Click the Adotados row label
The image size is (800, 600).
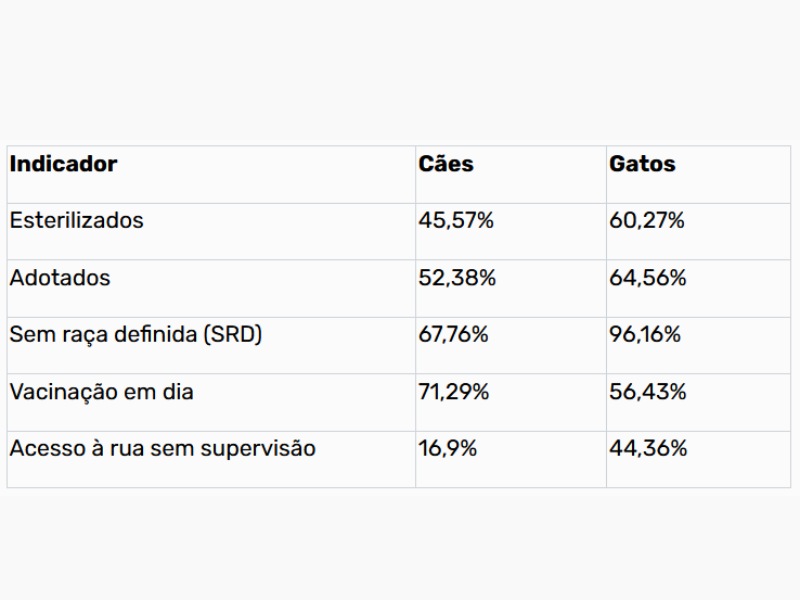[60, 278]
